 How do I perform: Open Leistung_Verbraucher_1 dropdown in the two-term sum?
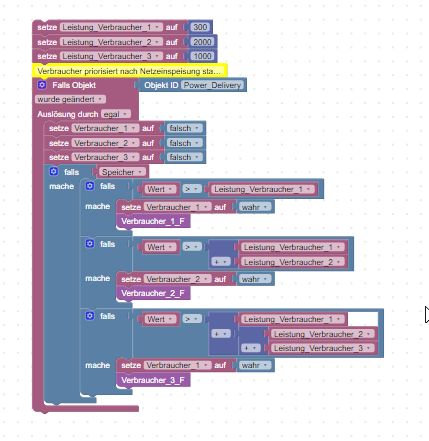[293, 247]
